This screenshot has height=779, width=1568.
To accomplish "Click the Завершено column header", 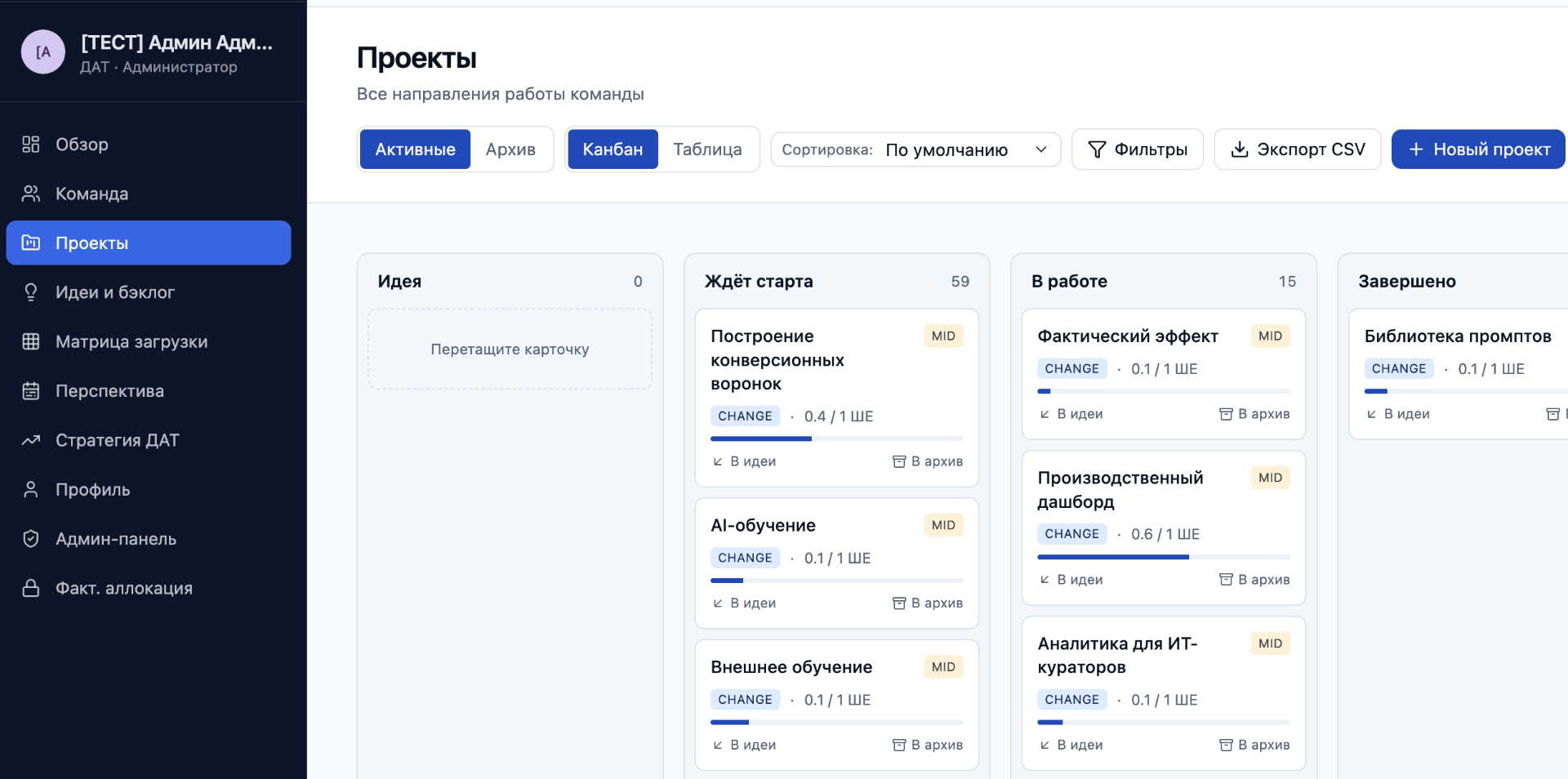I will (1407, 281).
